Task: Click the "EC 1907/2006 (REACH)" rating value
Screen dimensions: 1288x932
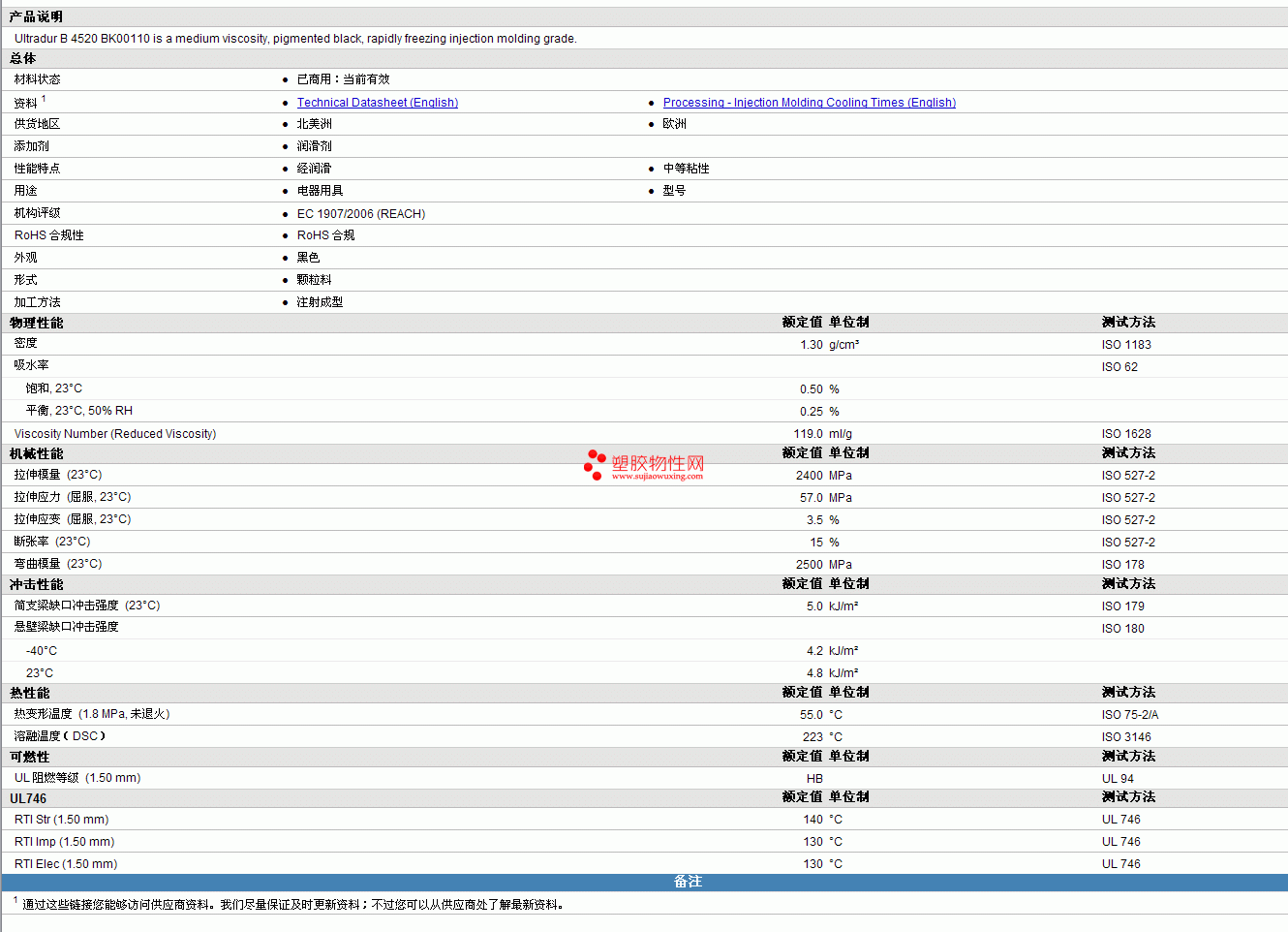Action: (x=361, y=214)
